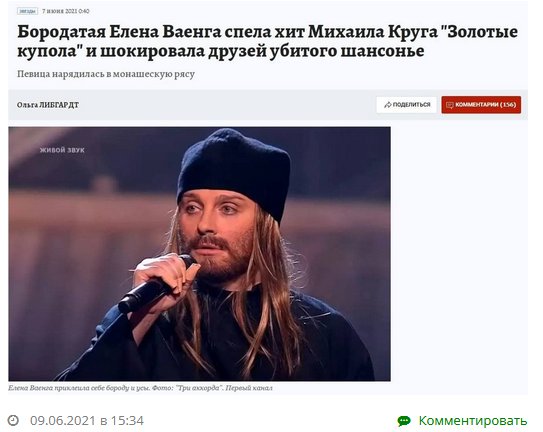Follow the green Комментировать link
The height and width of the screenshot is (432, 543).
click(x=473, y=421)
